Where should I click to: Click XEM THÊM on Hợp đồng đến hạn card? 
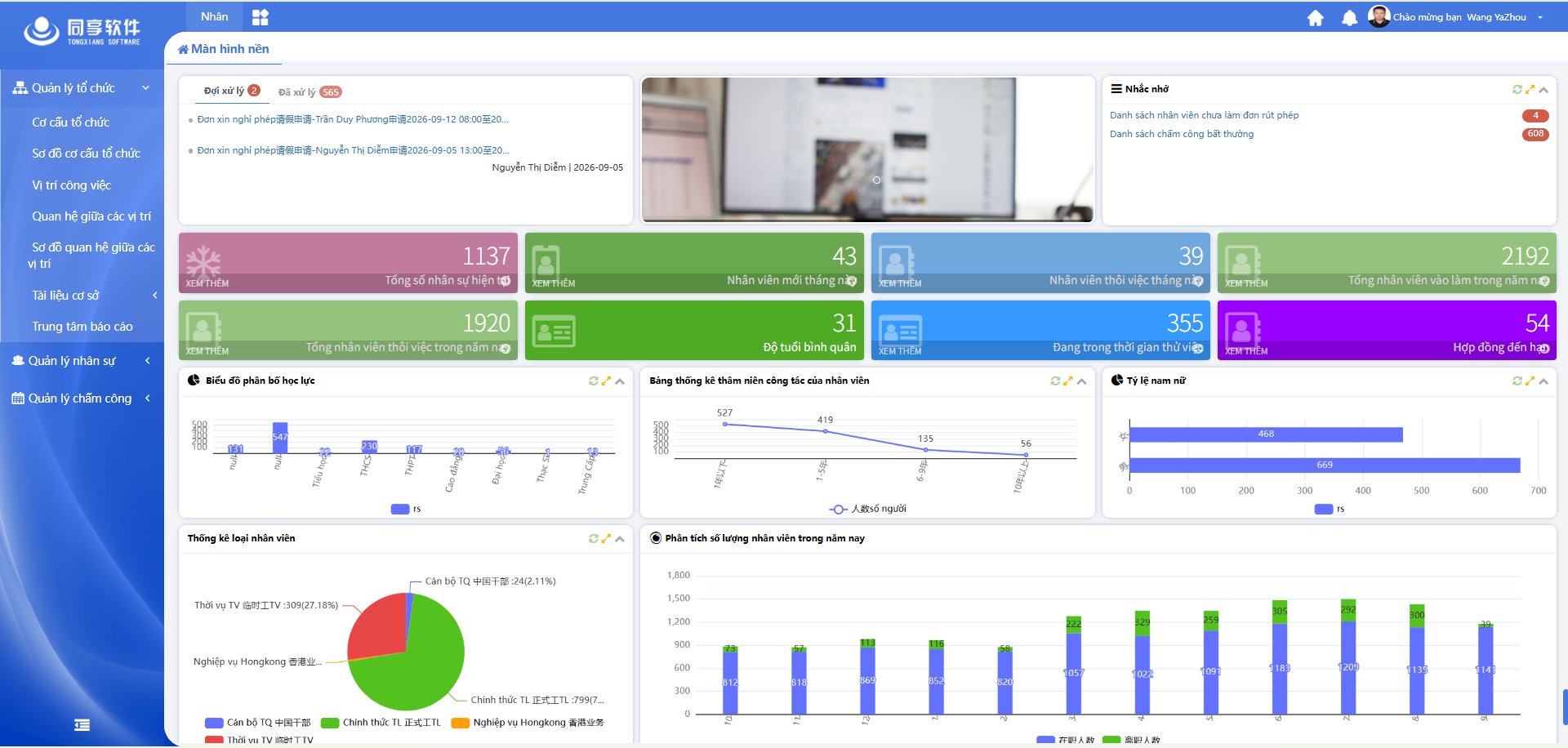tap(1246, 351)
